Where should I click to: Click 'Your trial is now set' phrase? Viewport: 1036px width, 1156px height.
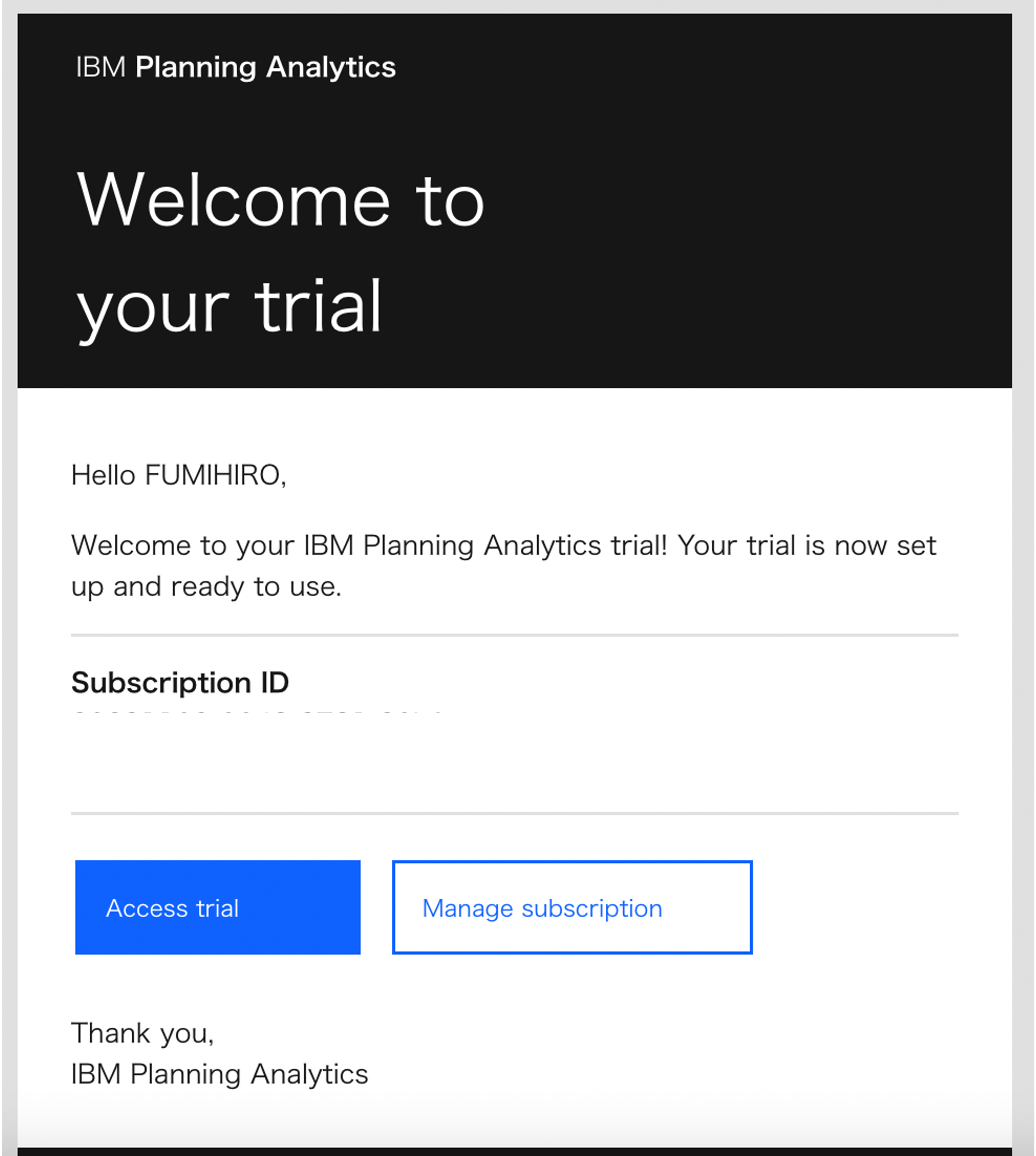tap(807, 545)
